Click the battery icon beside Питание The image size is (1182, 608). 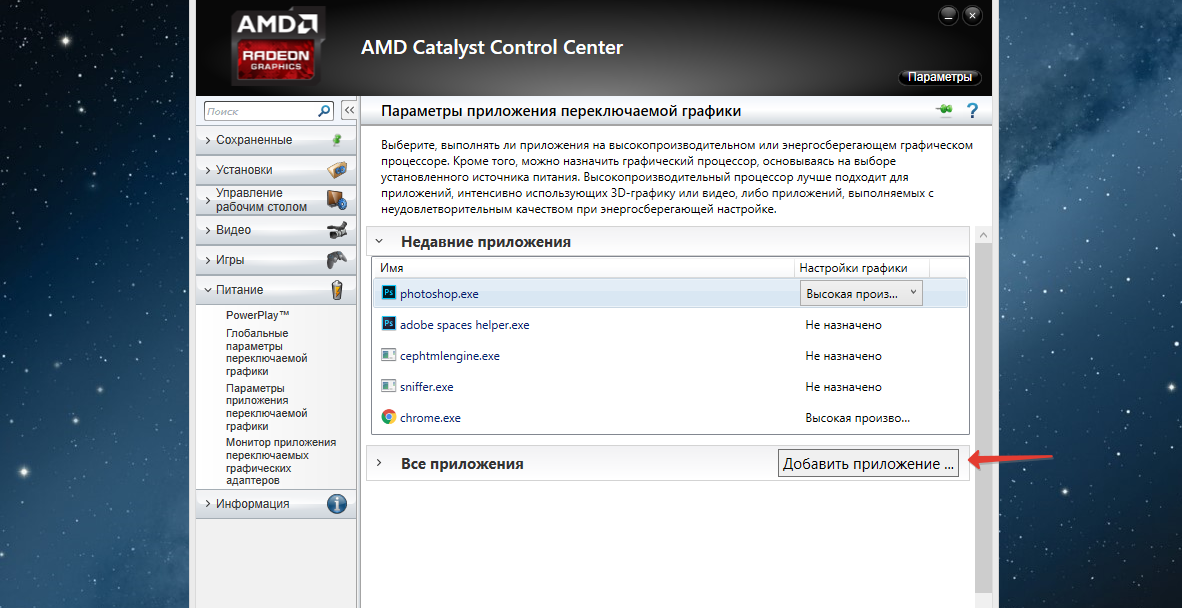pyautogui.click(x=337, y=290)
